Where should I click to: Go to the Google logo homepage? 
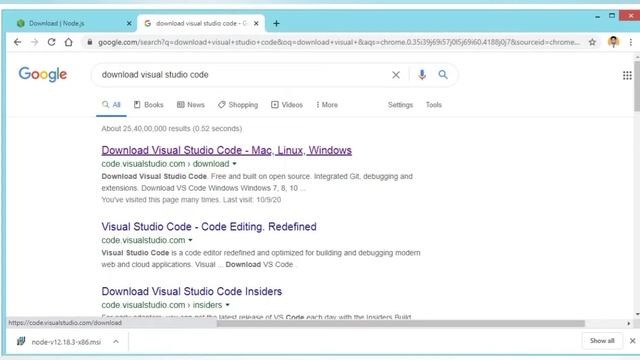coord(43,74)
